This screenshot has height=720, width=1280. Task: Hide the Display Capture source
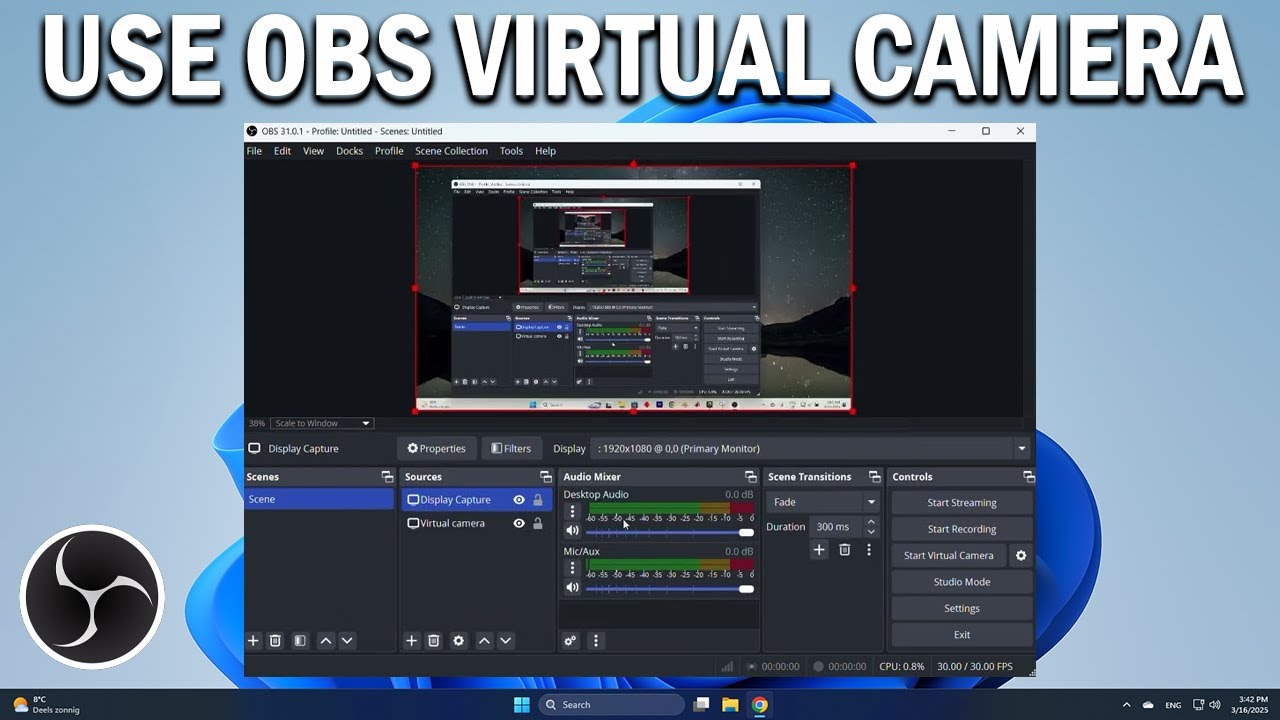coord(519,500)
